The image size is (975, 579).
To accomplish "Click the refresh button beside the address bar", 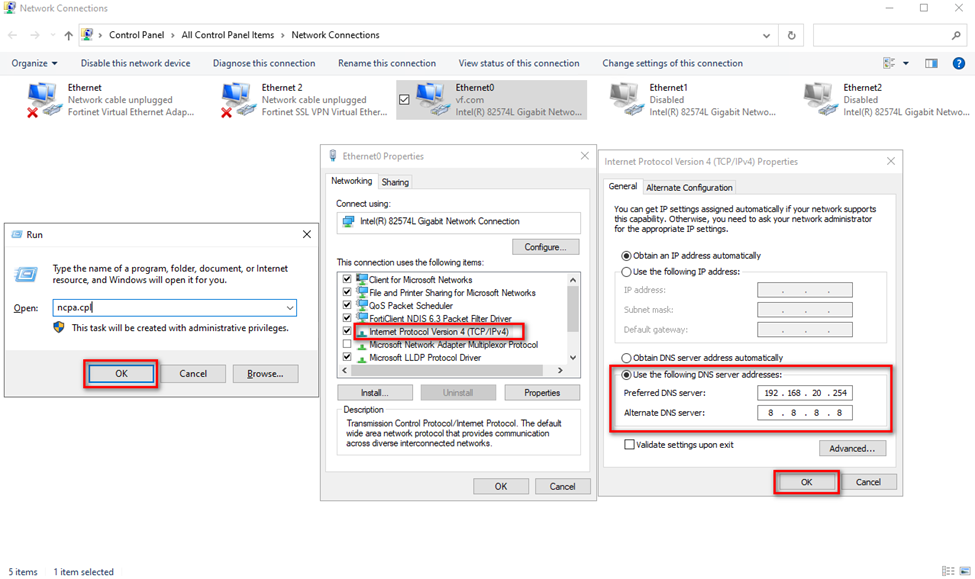I will point(791,35).
